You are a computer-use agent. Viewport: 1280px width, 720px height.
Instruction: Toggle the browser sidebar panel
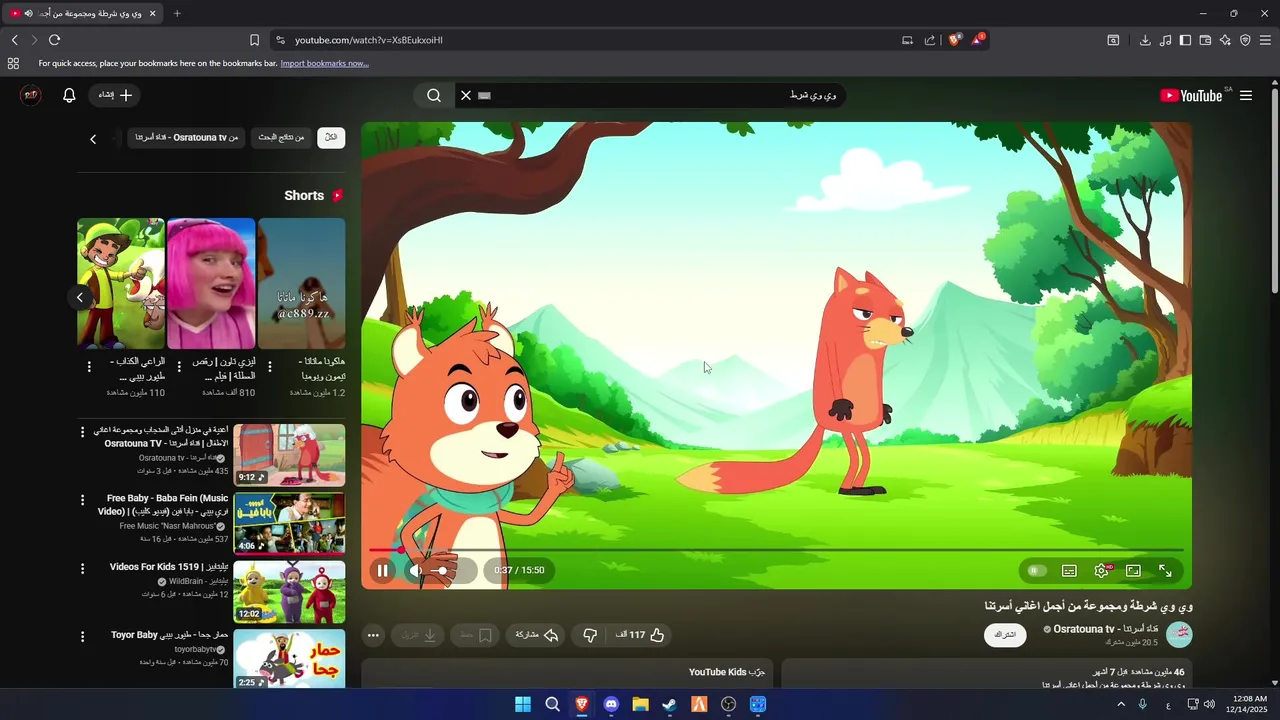(1185, 40)
